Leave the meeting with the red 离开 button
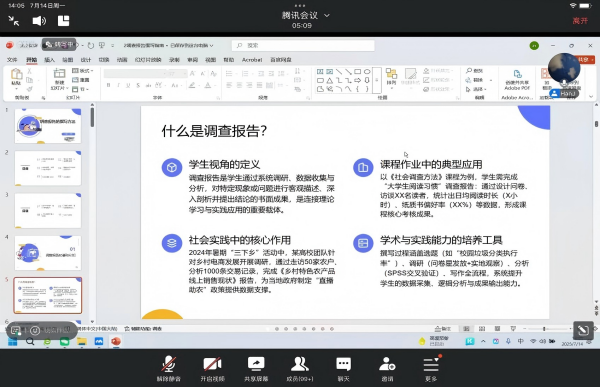The height and width of the screenshot is (387, 600). tap(580, 21)
